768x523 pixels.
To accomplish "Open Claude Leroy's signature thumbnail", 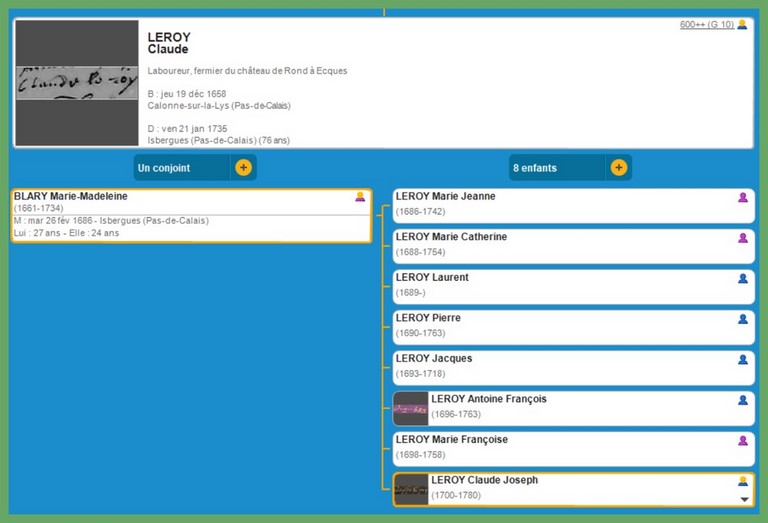I will click(x=77, y=83).
